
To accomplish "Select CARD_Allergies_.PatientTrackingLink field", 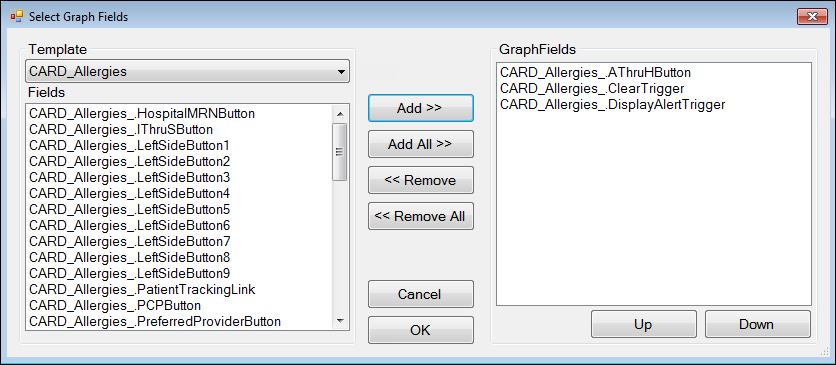I will (142, 289).
